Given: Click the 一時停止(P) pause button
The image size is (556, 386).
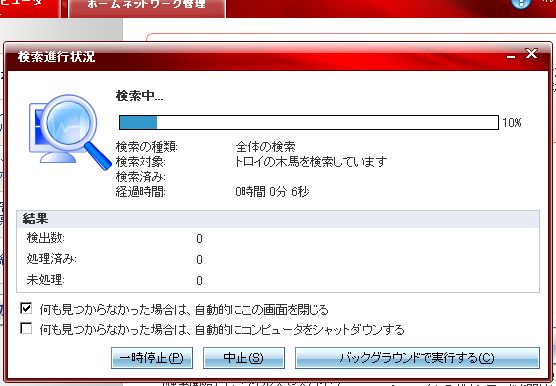Looking at the screenshot, I should click(152, 358).
